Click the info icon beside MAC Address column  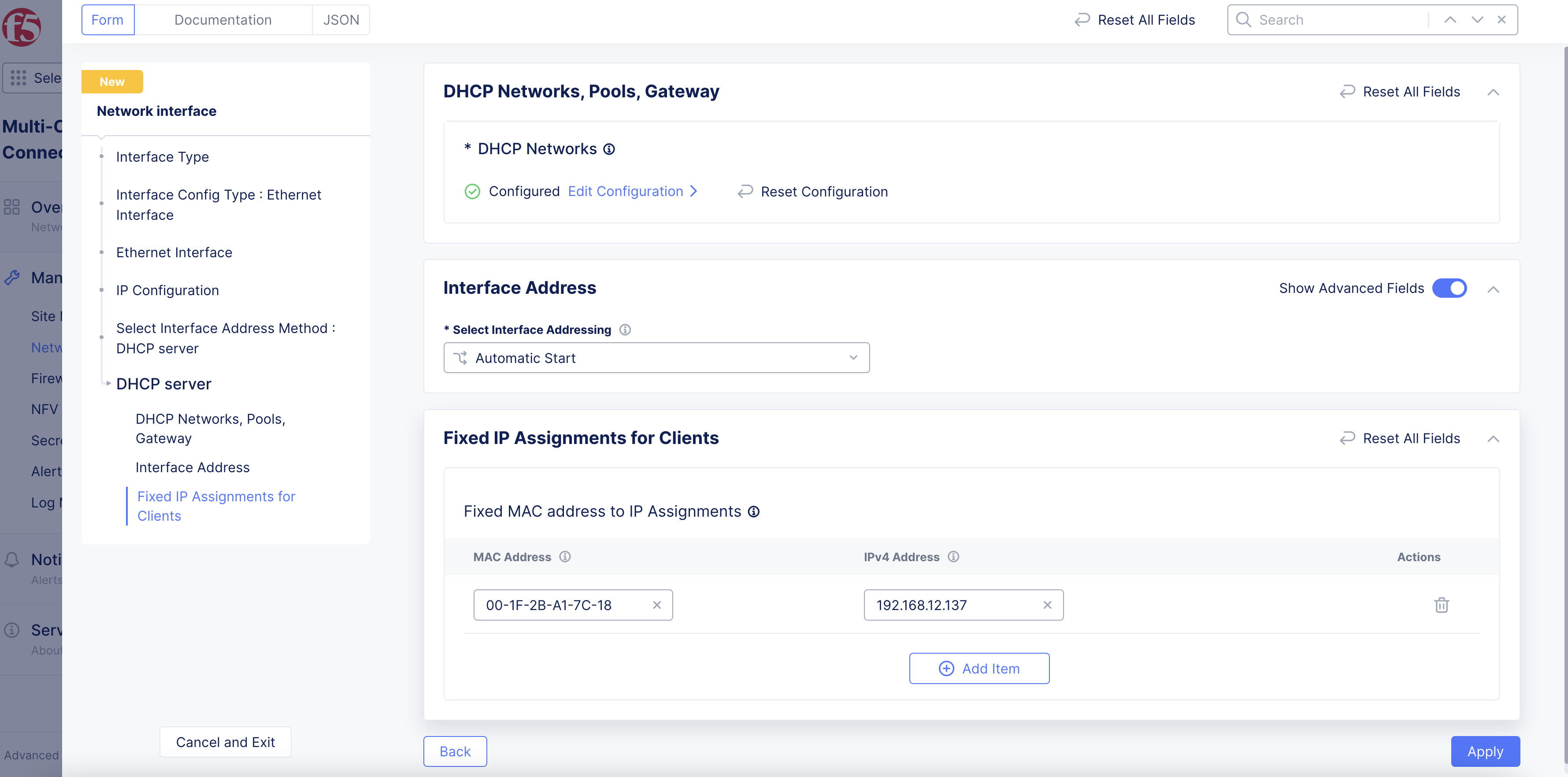click(566, 557)
